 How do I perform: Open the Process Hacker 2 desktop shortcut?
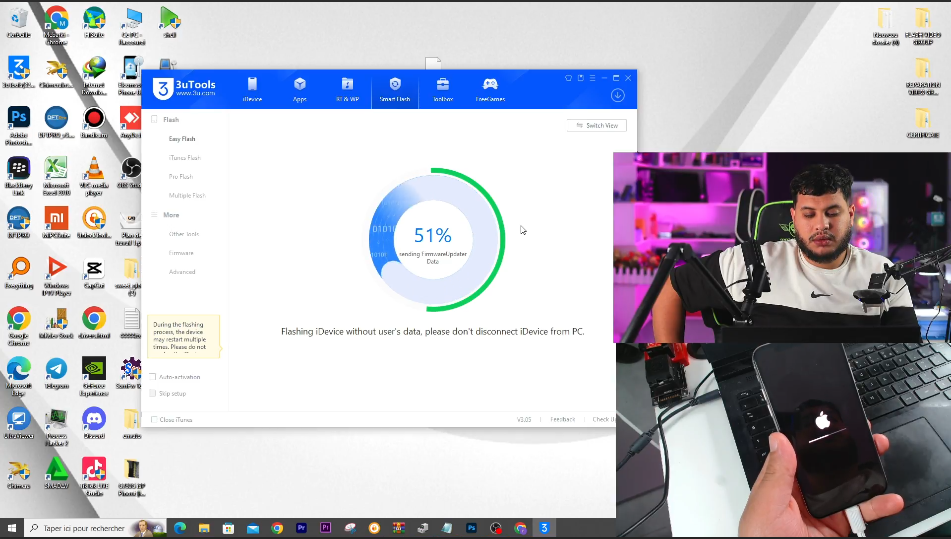56,427
